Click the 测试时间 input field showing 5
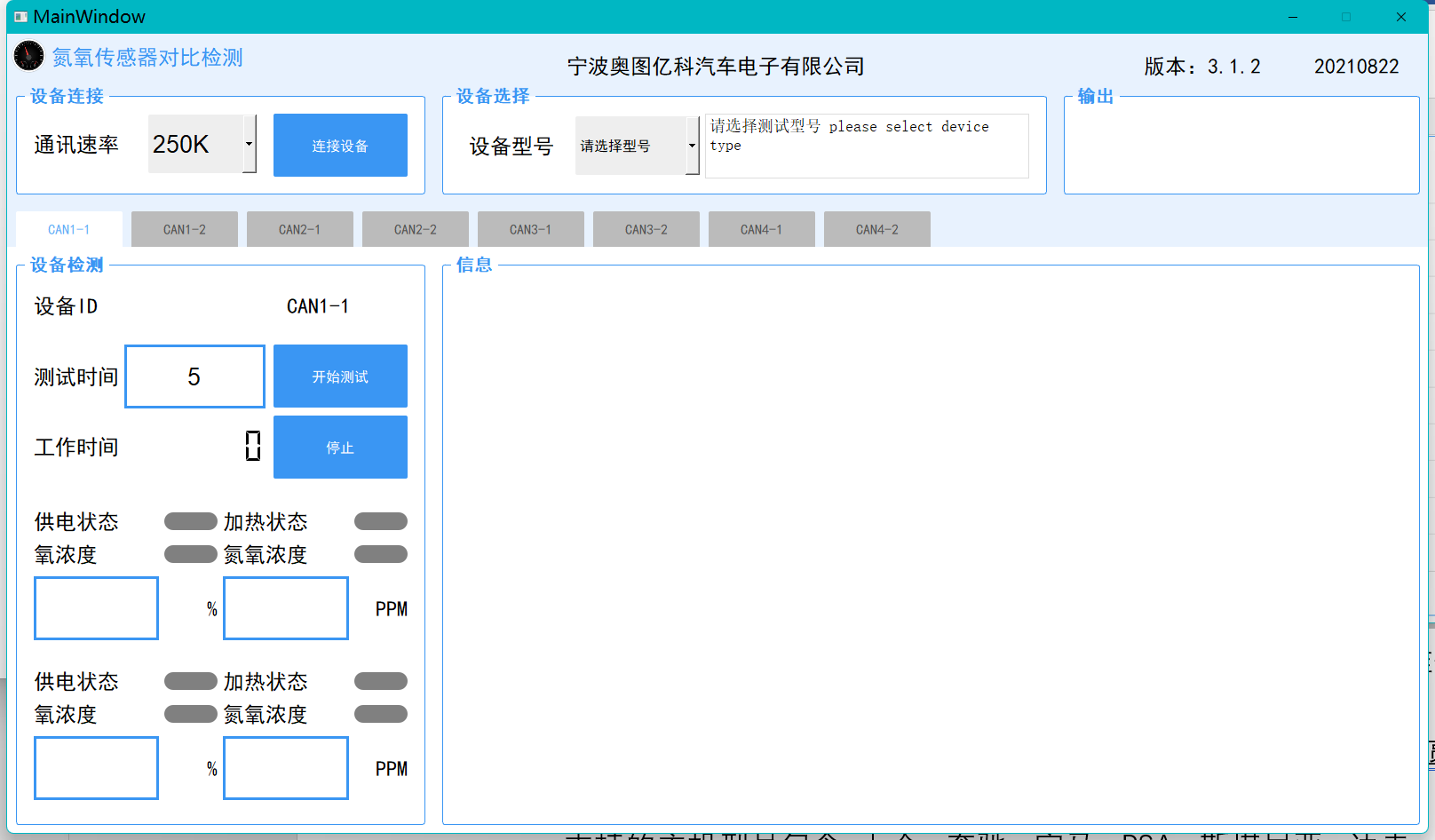 194,376
